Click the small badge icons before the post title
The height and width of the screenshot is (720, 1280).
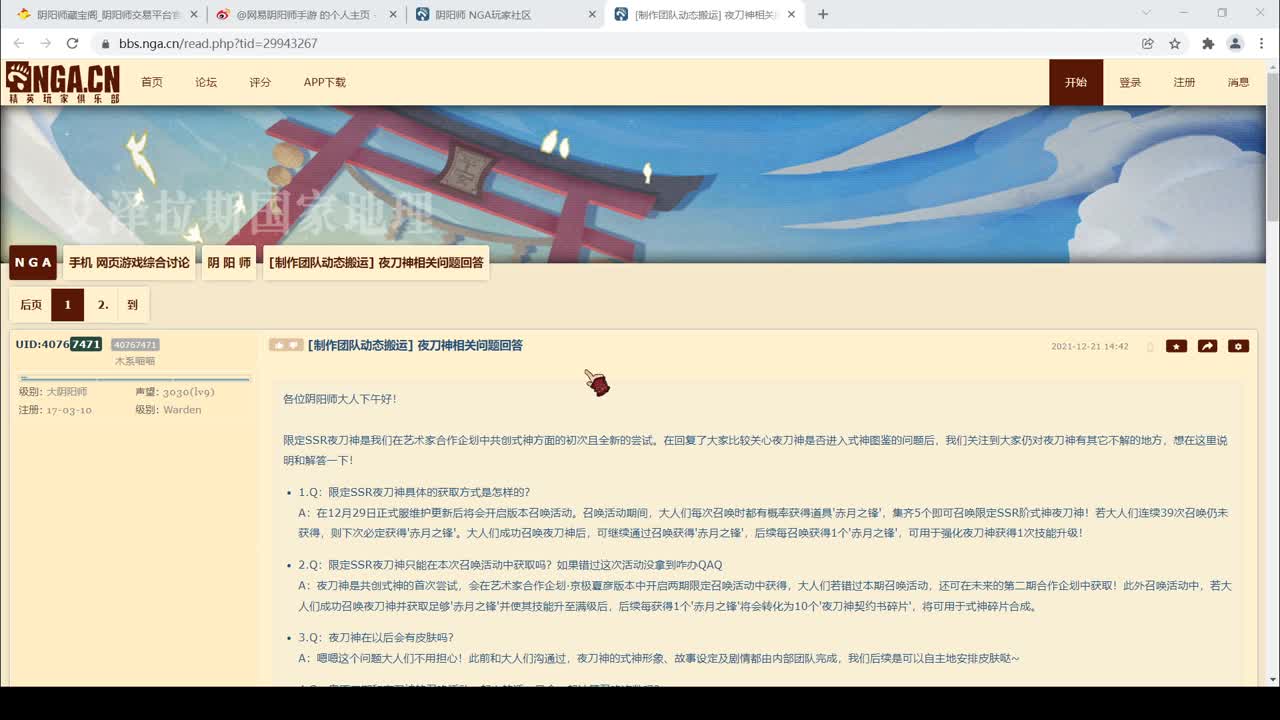[x=286, y=345]
